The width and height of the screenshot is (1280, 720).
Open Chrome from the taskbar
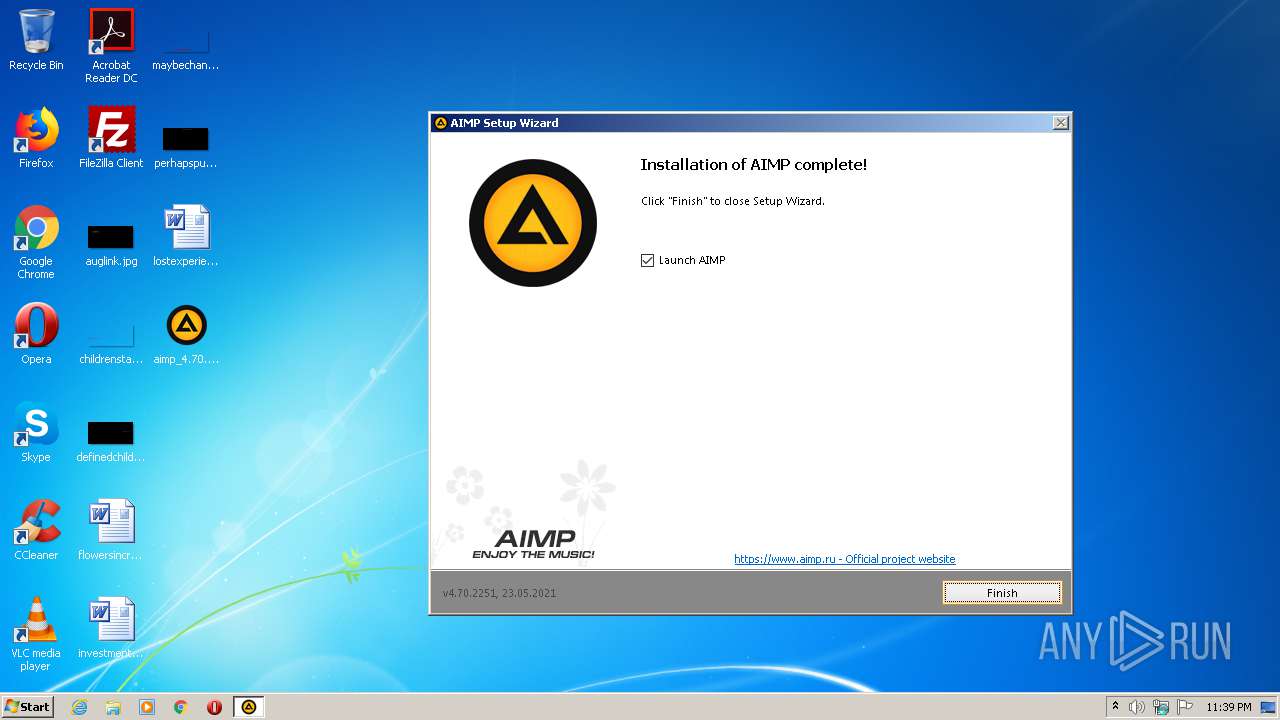click(x=181, y=707)
